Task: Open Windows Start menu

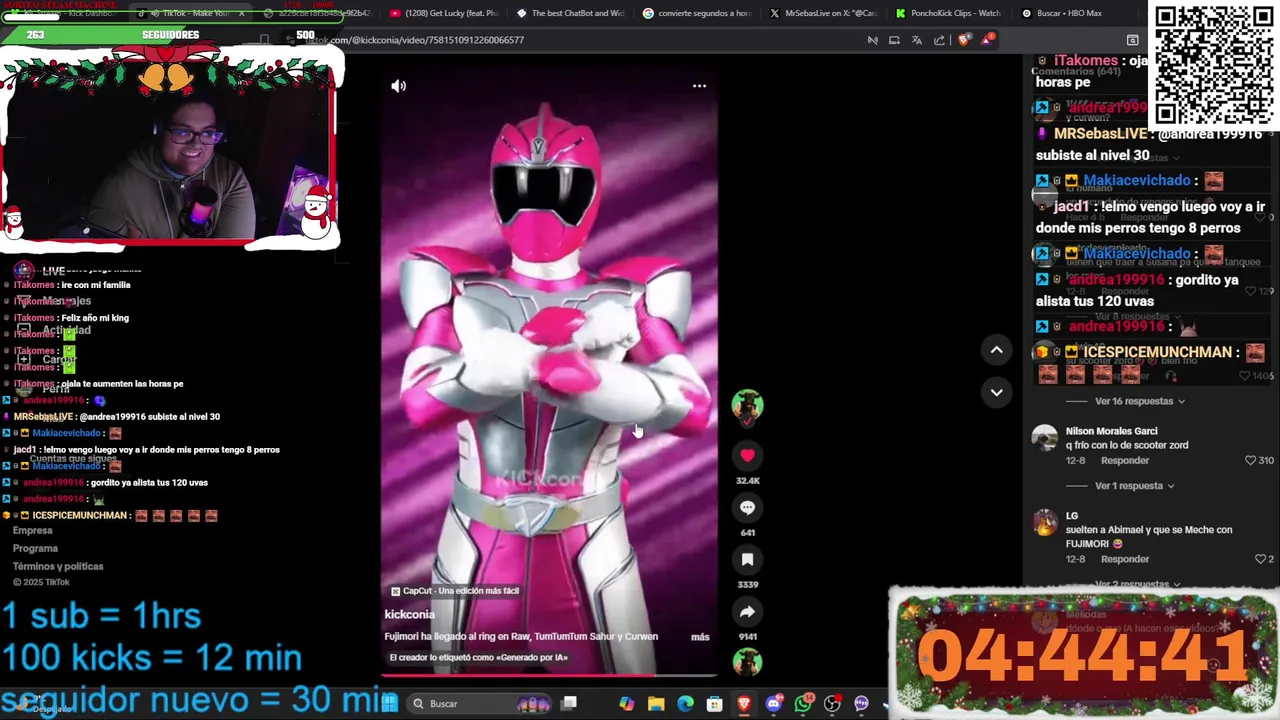Action: 389,703
